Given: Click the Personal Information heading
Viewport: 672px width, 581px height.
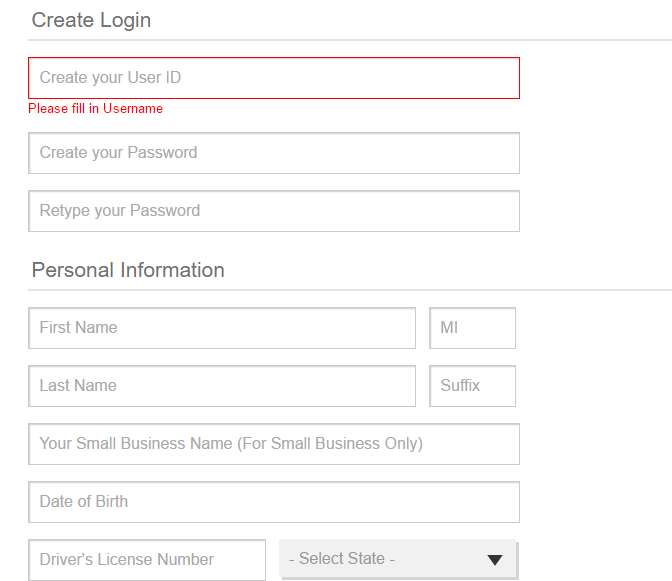Looking at the screenshot, I should [x=128, y=270].
